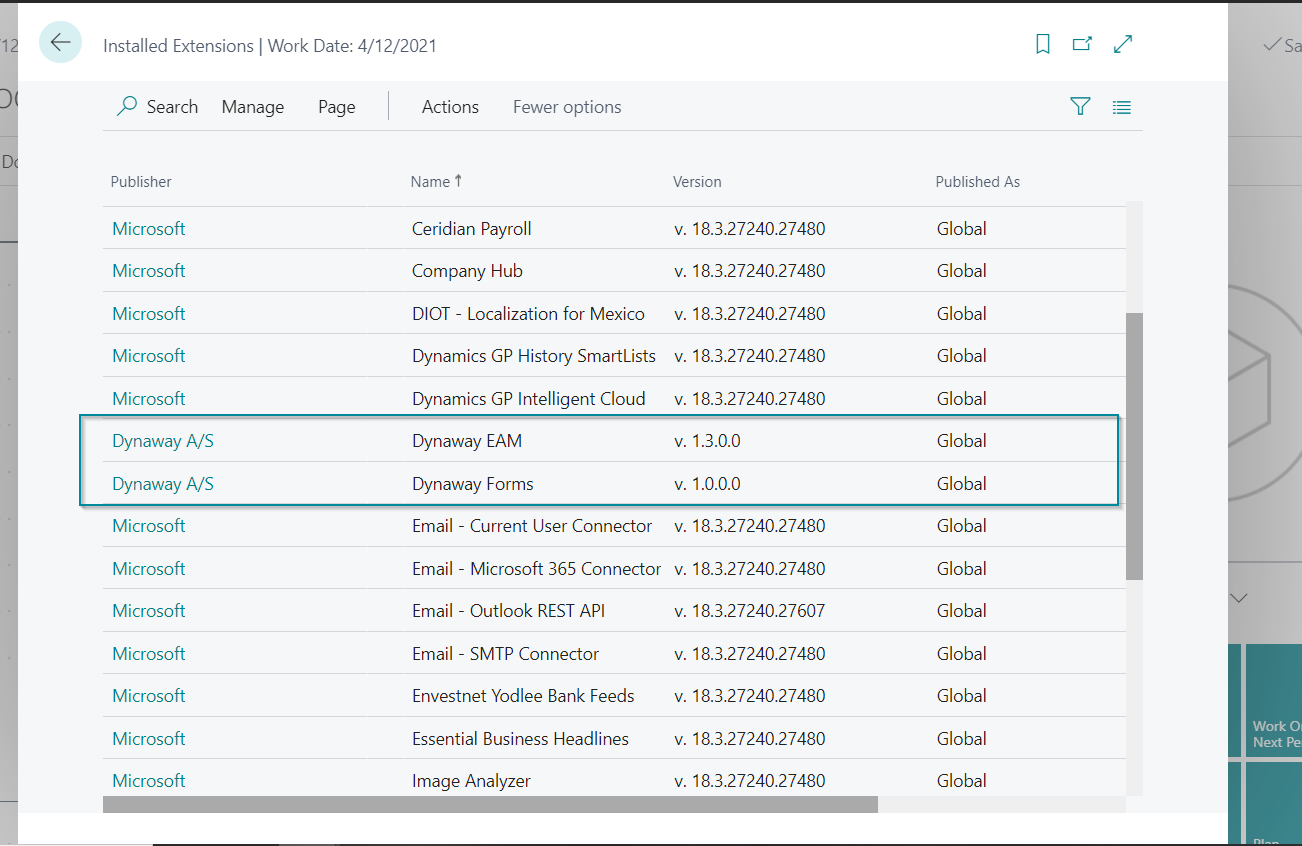The width and height of the screenshot is (1302, 846).
Task: Select Email - Current User Connector
Action: (x=532, y=526)
